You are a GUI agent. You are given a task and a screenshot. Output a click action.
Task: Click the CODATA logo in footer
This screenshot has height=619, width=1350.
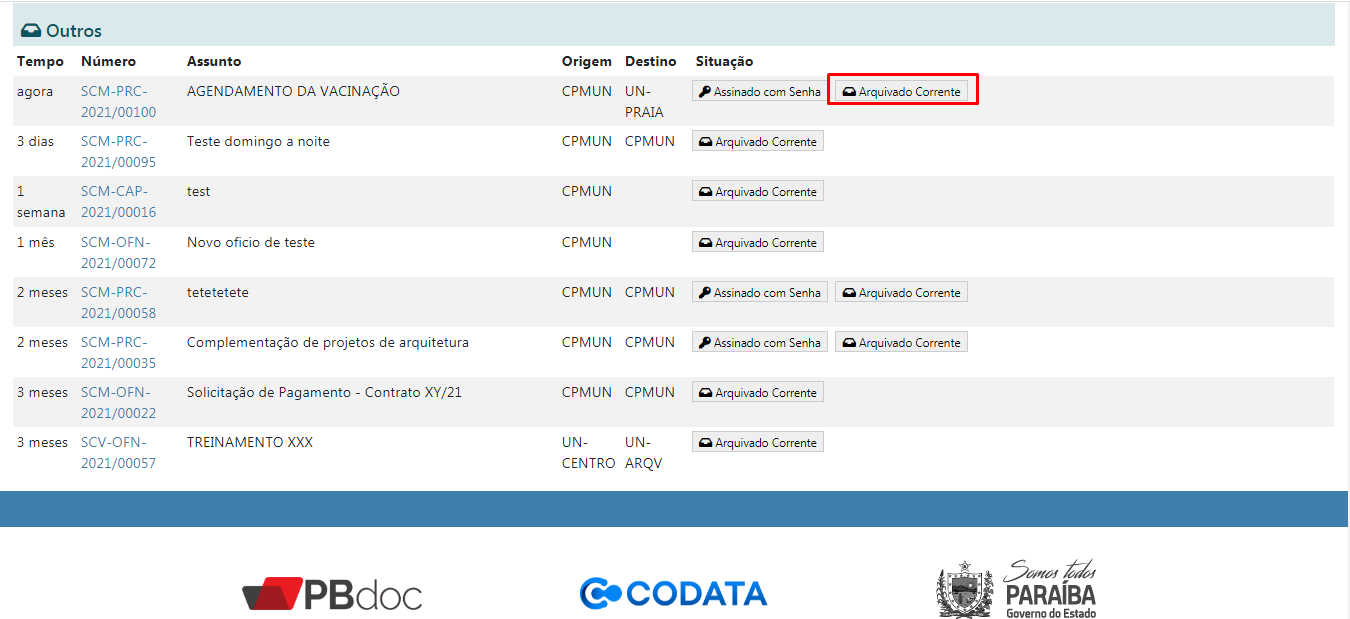click(673, 593)
